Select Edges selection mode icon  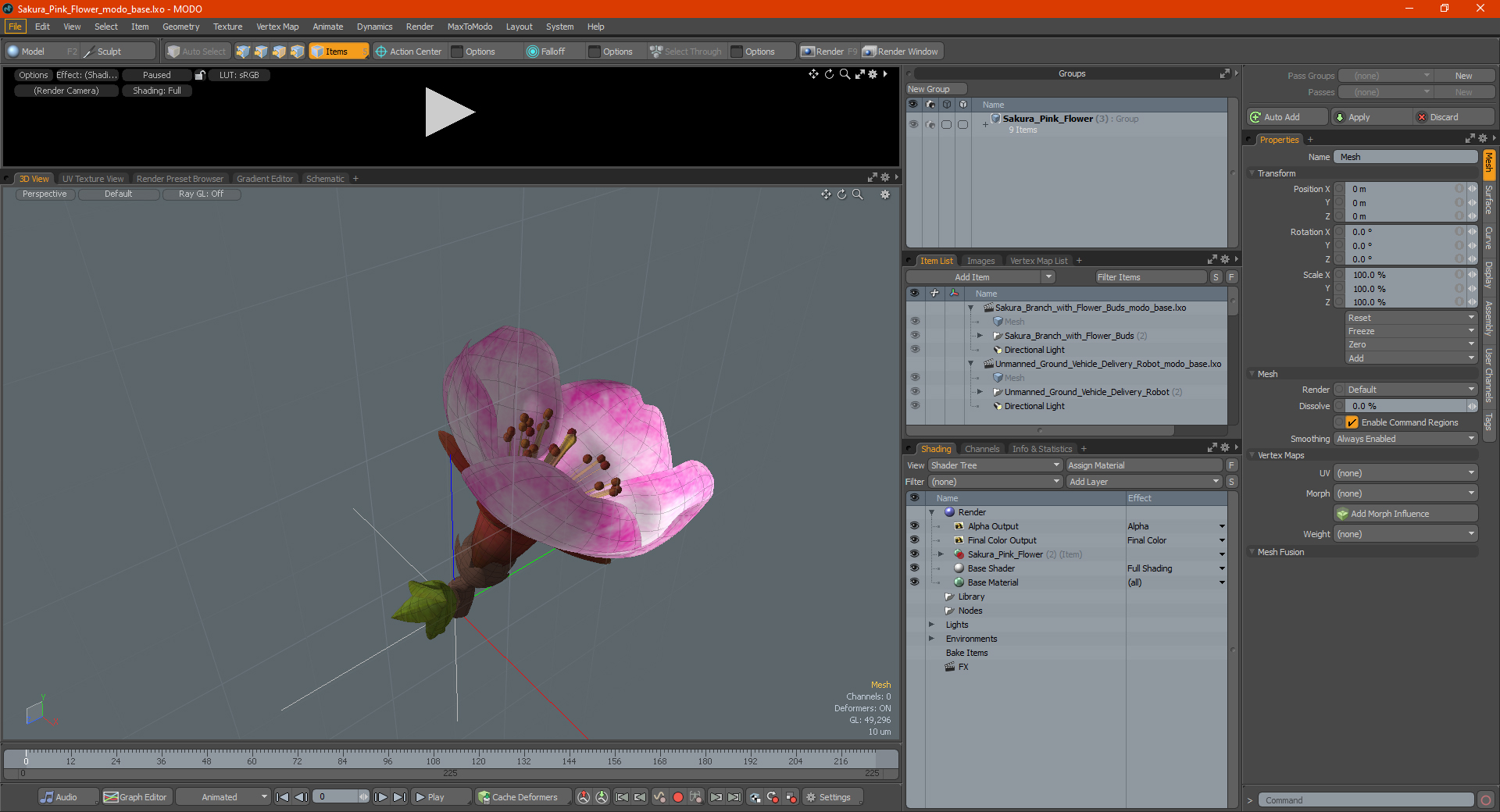(261, 52)
